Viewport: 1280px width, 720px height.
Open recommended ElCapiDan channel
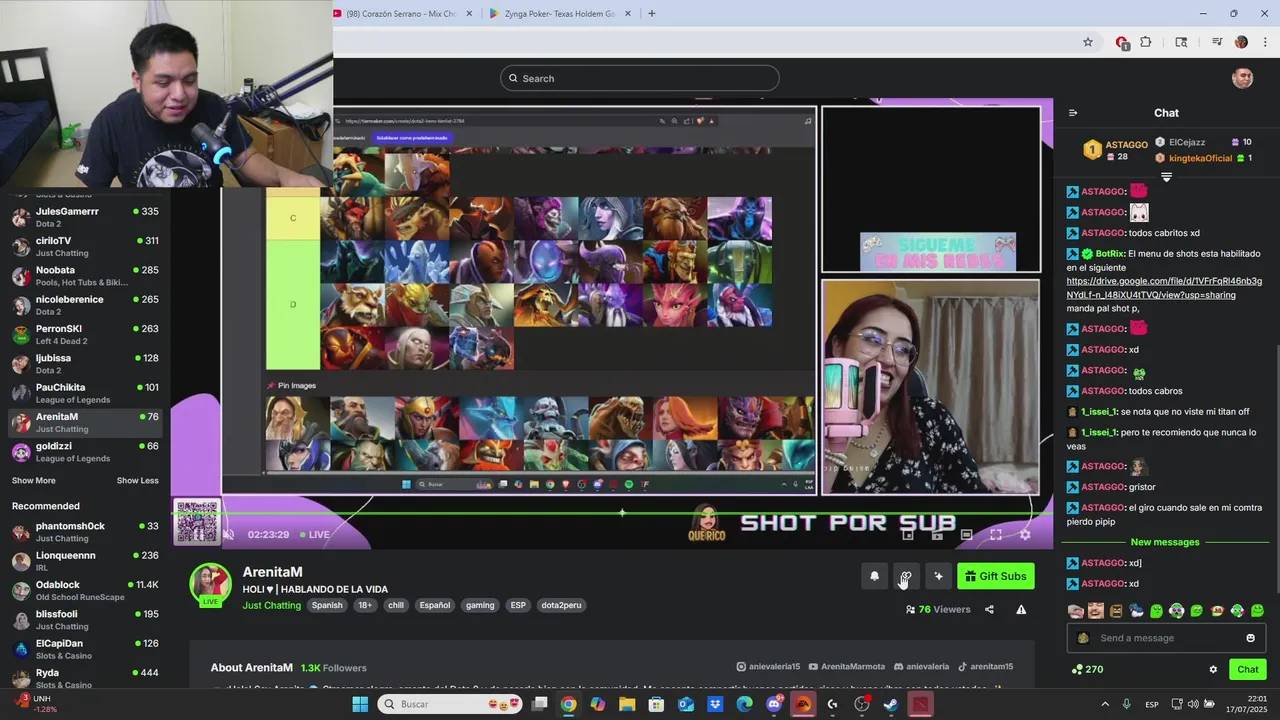[x=85, y=649]
